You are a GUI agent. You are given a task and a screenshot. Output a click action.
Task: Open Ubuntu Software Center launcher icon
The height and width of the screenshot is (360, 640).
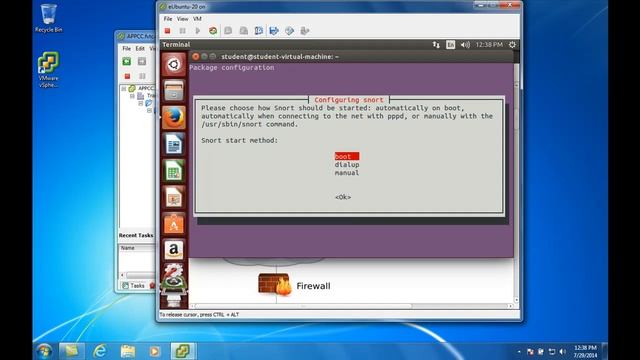[173, 224]
